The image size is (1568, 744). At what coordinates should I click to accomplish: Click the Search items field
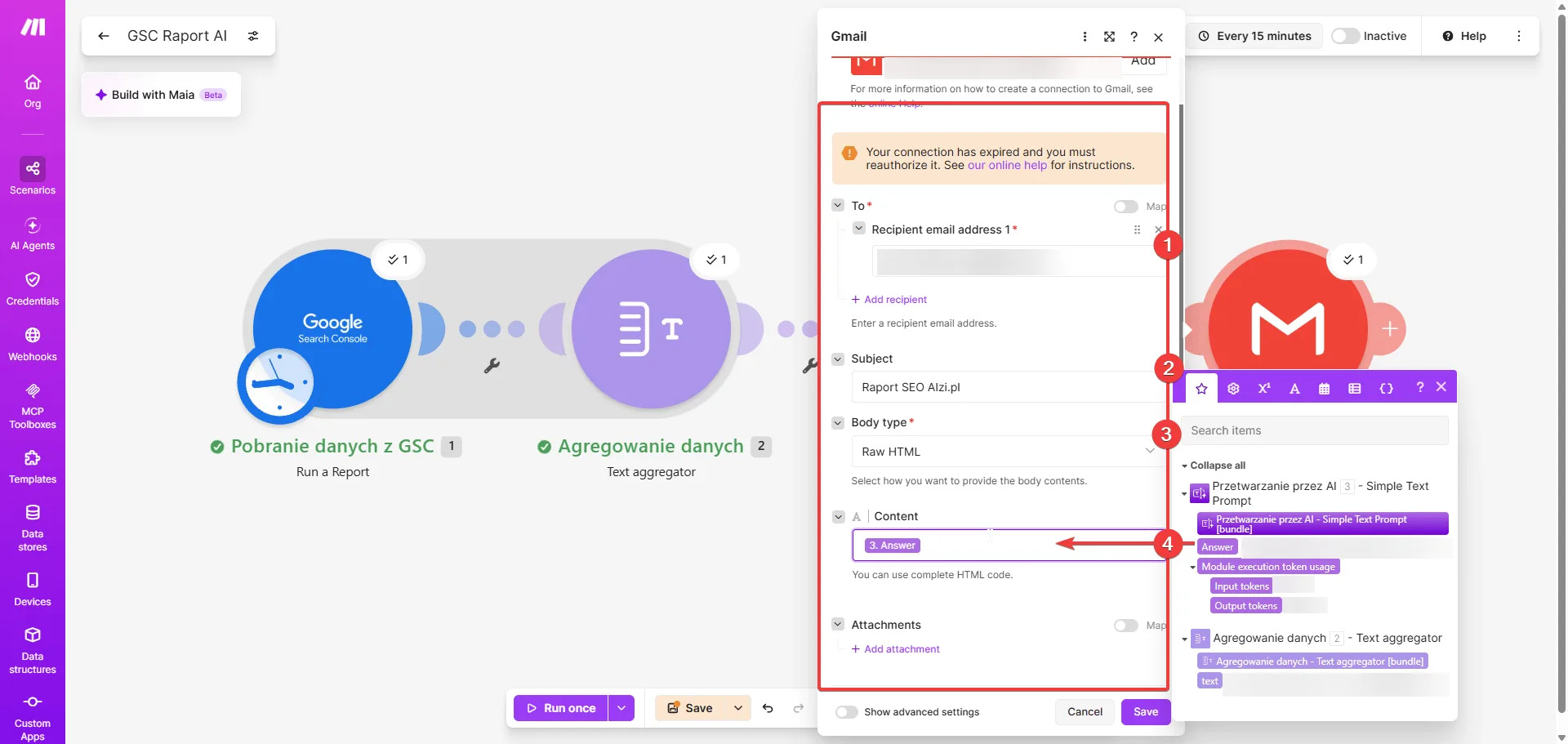click(1315, 430)
